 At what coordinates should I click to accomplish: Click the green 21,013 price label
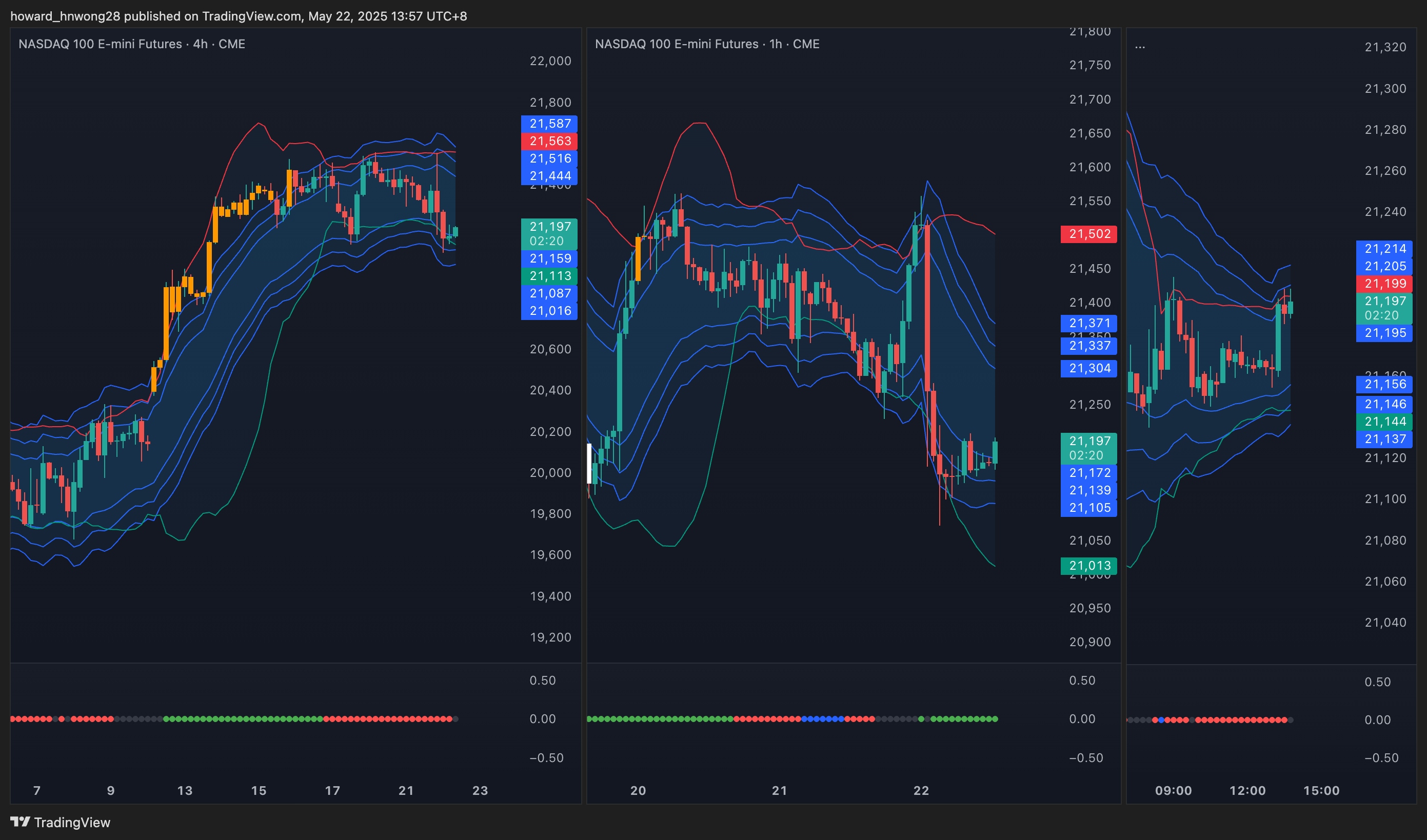[x=1088, y=566]
